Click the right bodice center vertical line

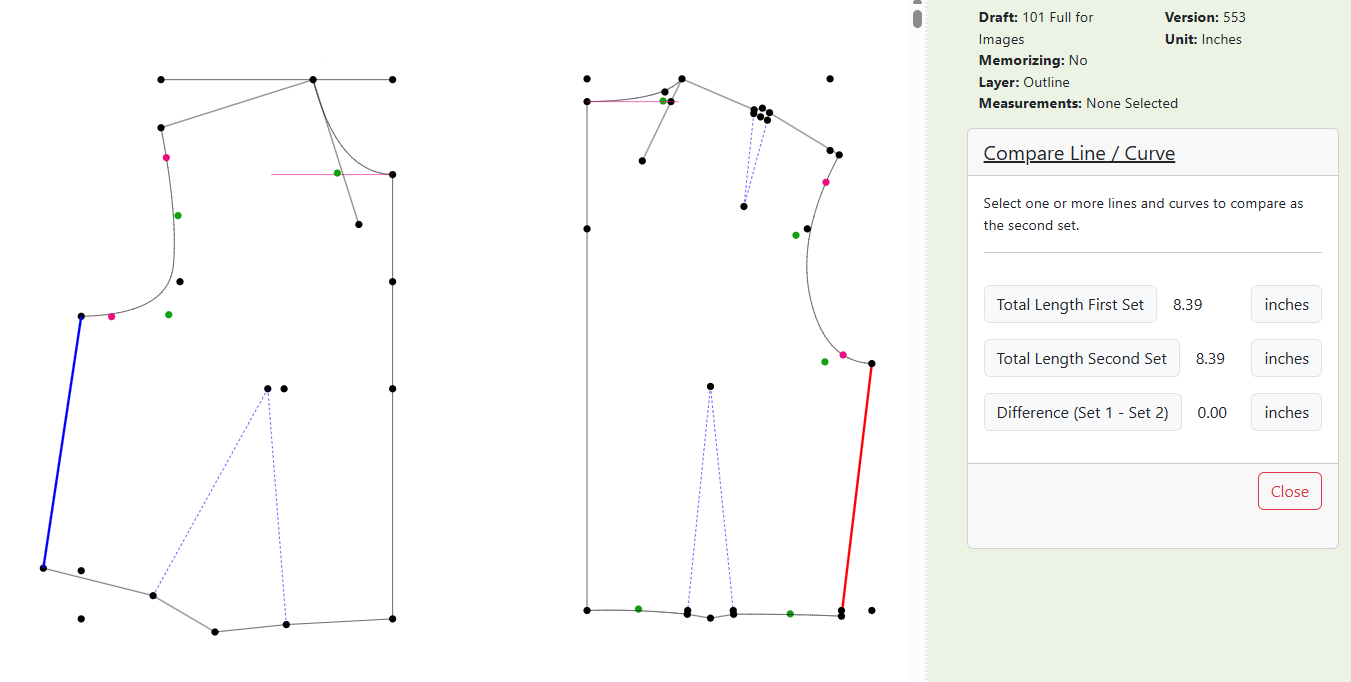coord(587,355)
